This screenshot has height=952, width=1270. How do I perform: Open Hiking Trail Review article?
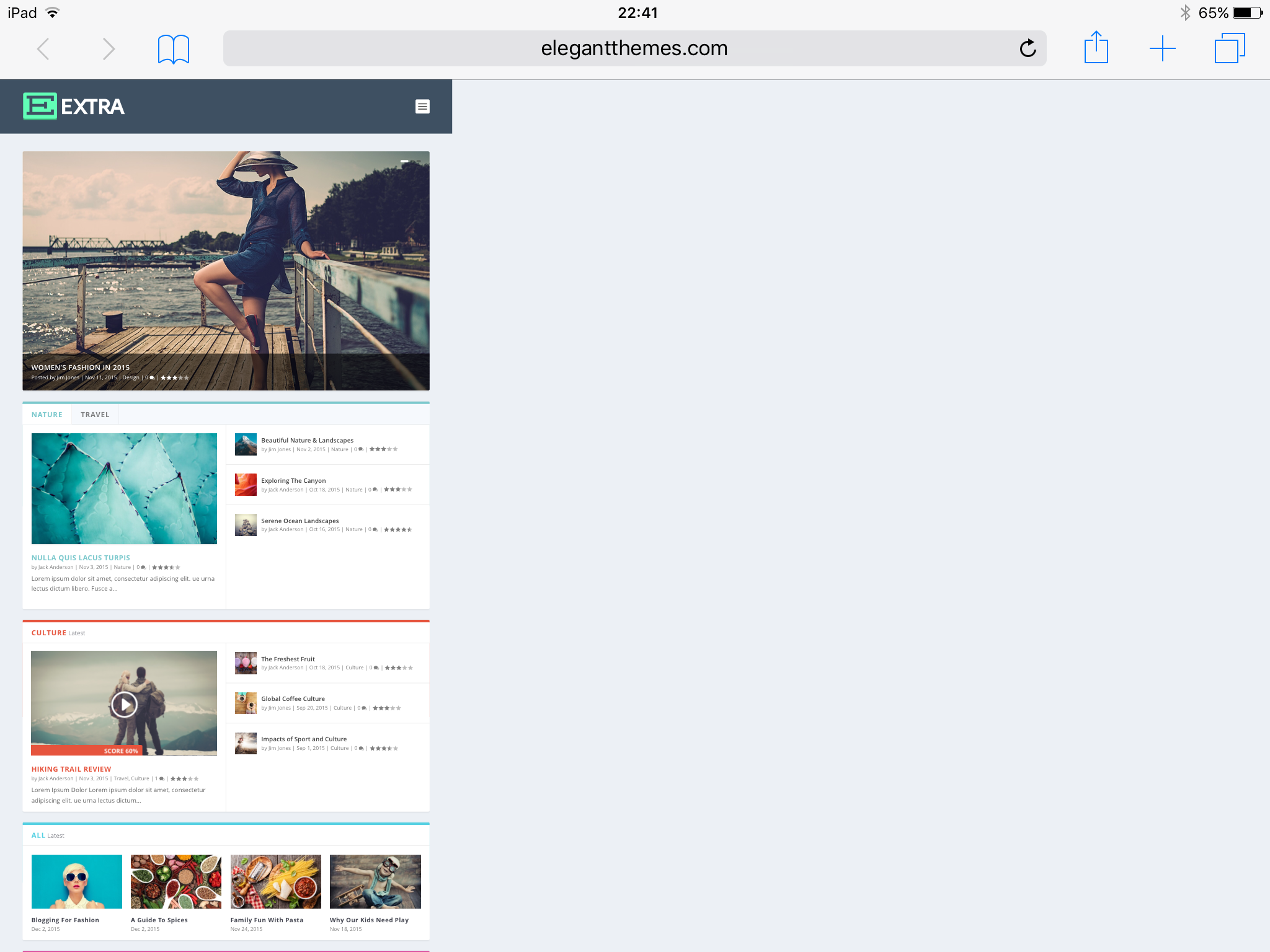(x=71, y=769)
